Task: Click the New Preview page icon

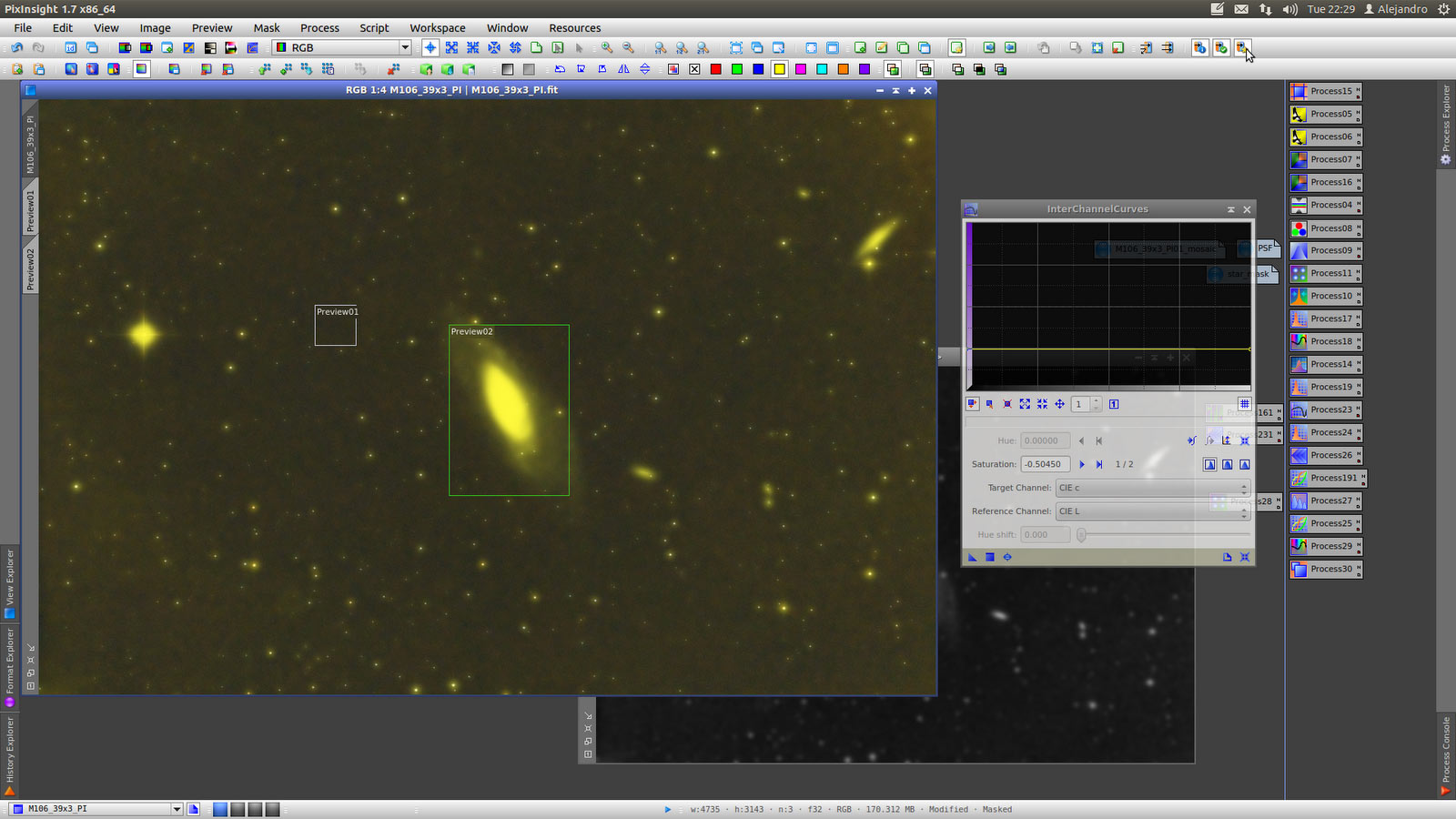Action: (x=536, y=47)
